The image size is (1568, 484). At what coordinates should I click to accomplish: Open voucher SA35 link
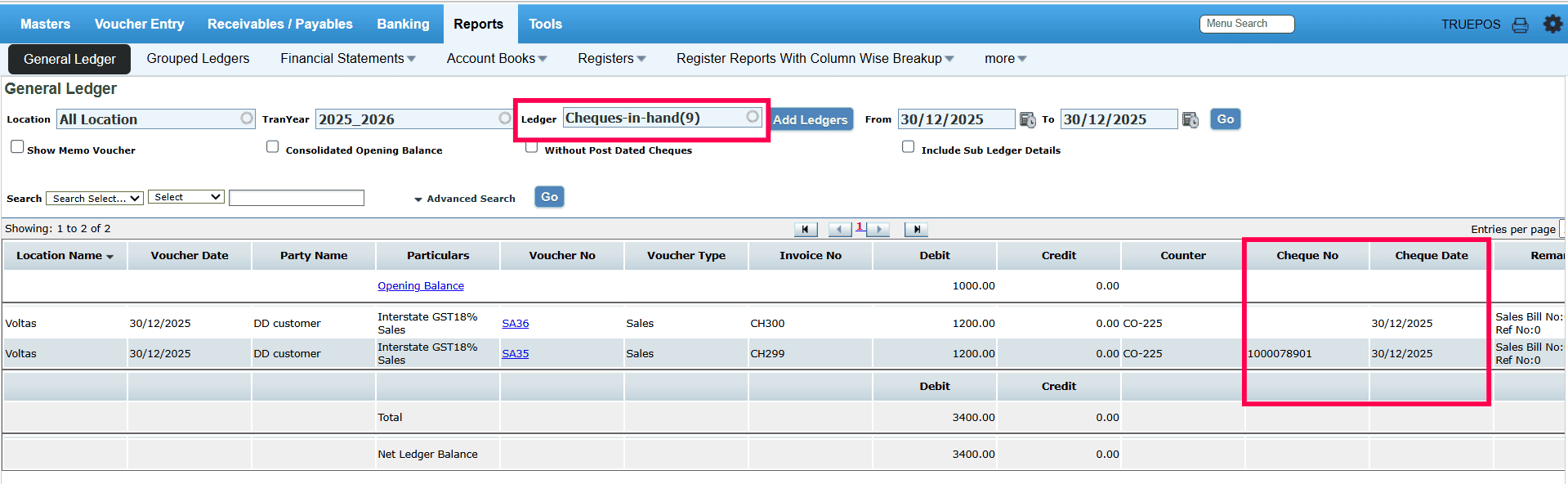(516, 354)
